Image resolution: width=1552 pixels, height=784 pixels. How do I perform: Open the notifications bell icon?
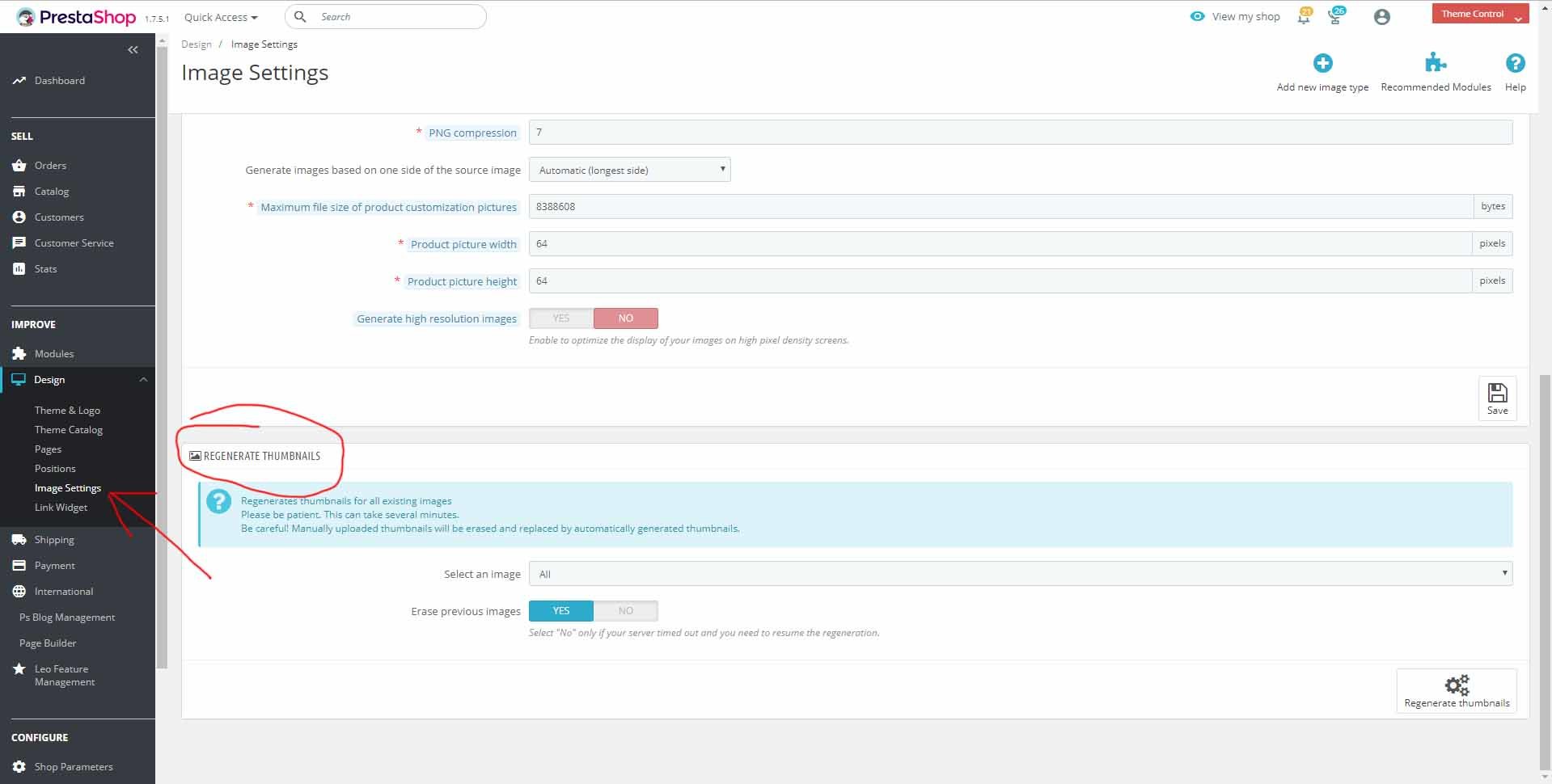pyautogui.click(x=1304, y=16)
